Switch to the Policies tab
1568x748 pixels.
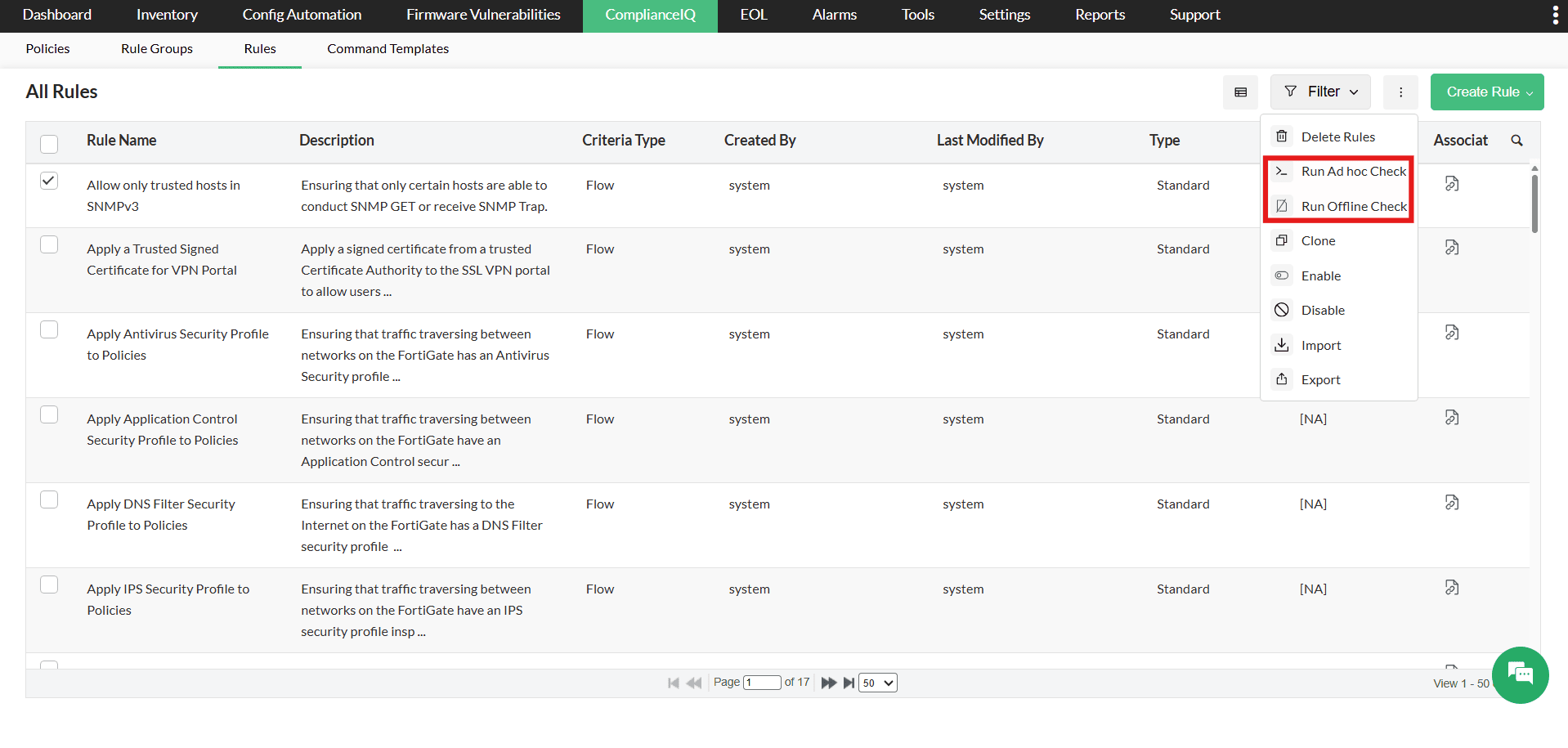tap(47, 49)
